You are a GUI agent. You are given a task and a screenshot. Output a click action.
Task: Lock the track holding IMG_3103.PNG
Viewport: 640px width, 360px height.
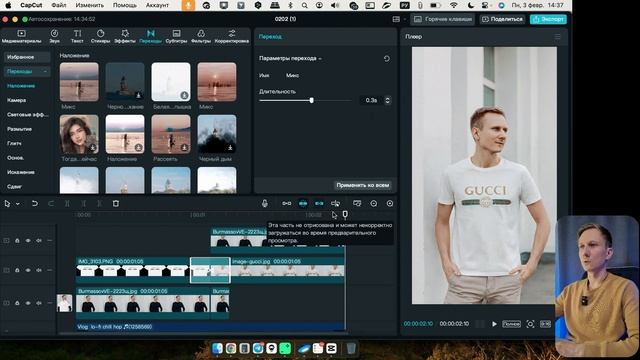coord(17,270)
